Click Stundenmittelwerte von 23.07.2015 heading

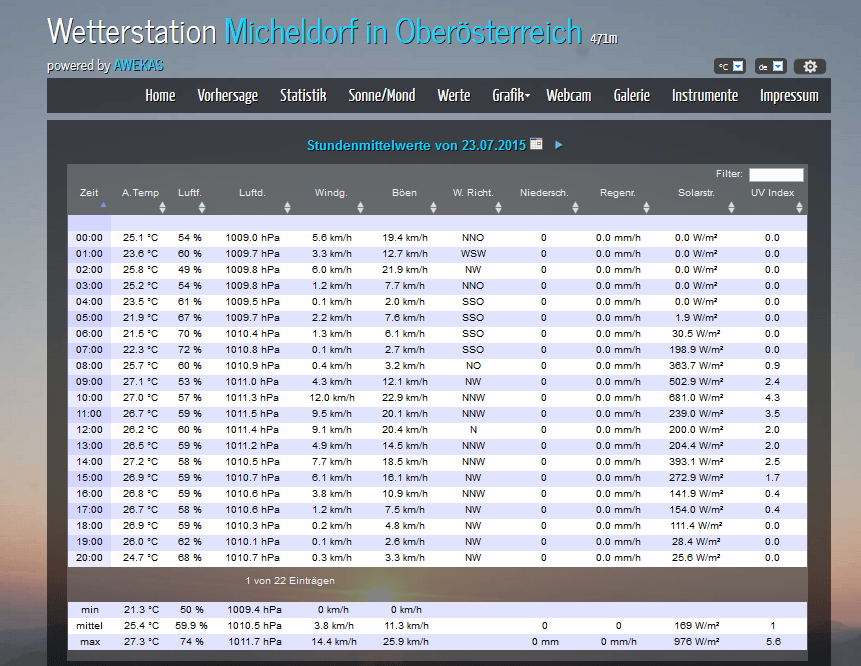[416, 145]
